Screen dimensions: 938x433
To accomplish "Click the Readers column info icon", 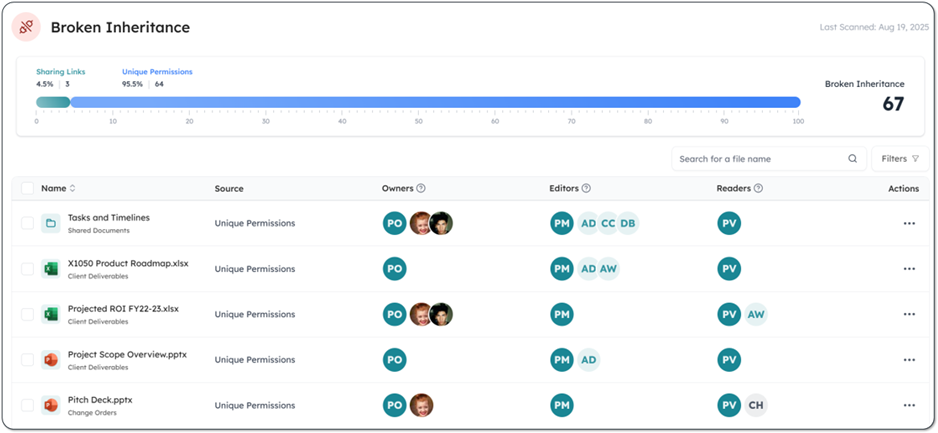I will coord(758,188).
